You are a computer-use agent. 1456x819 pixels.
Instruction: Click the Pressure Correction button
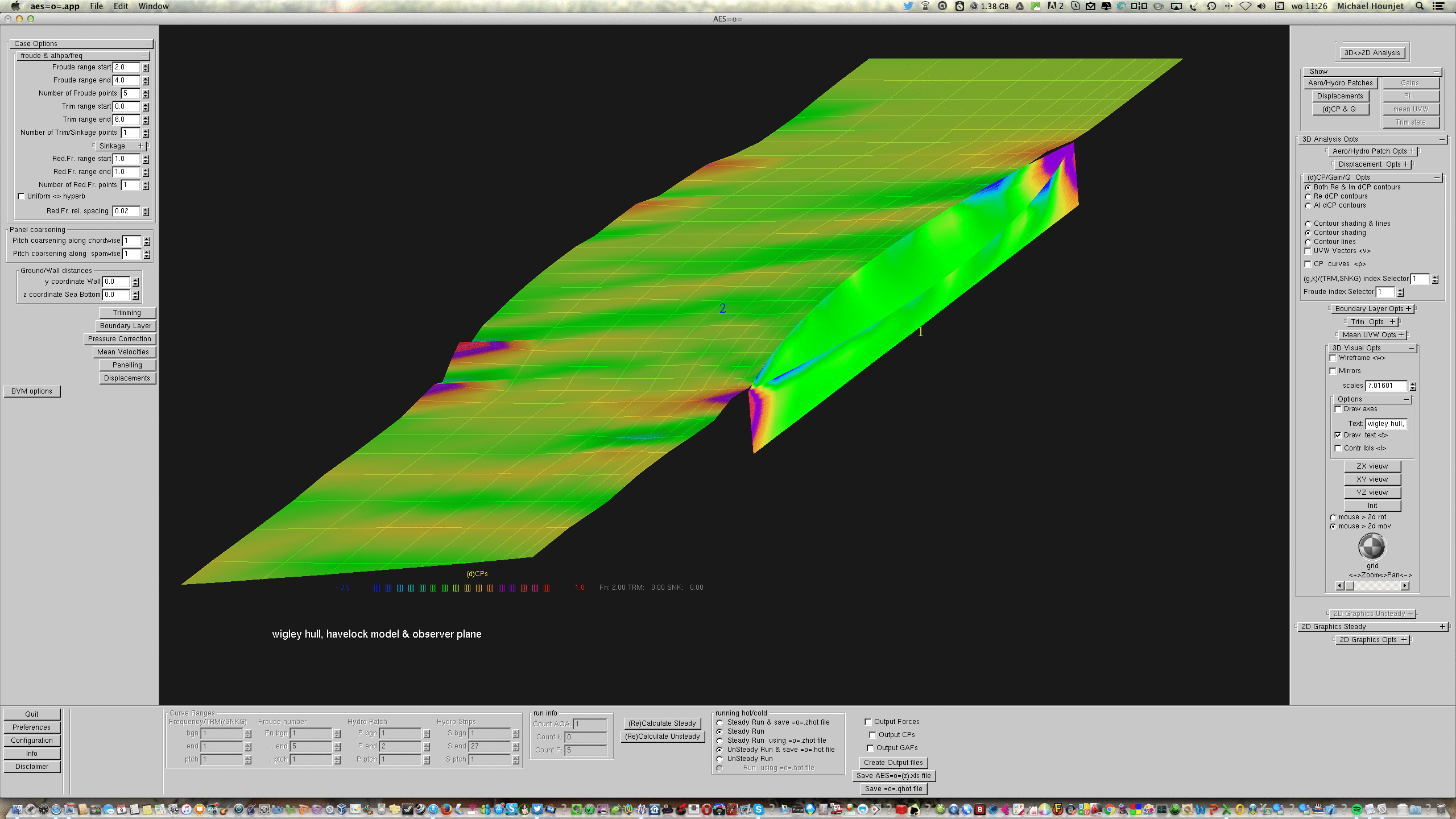119,339
